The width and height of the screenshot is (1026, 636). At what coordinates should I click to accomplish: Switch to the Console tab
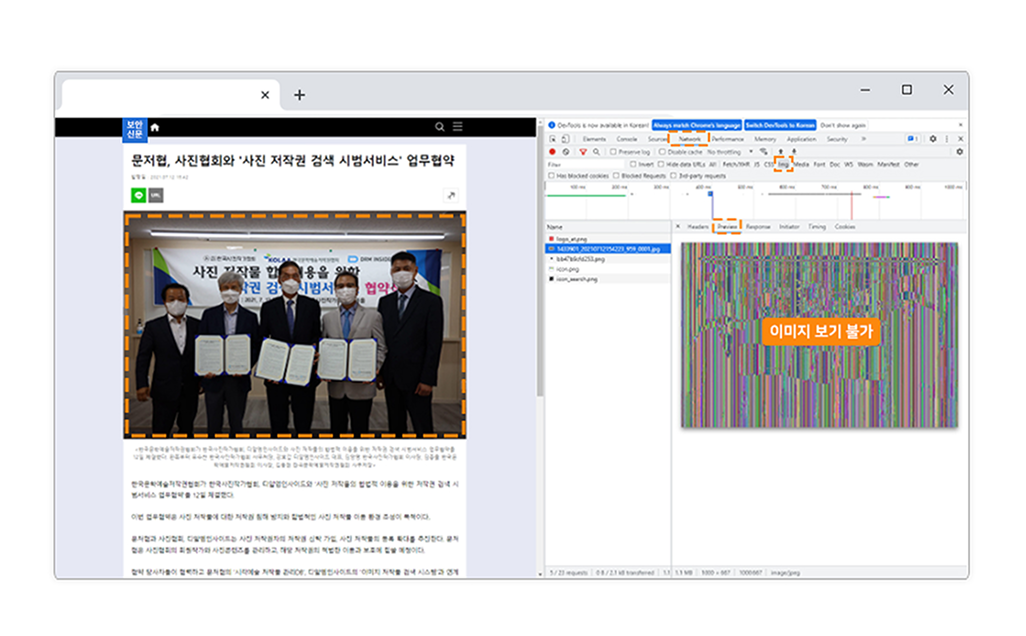(x=626, y=139)
